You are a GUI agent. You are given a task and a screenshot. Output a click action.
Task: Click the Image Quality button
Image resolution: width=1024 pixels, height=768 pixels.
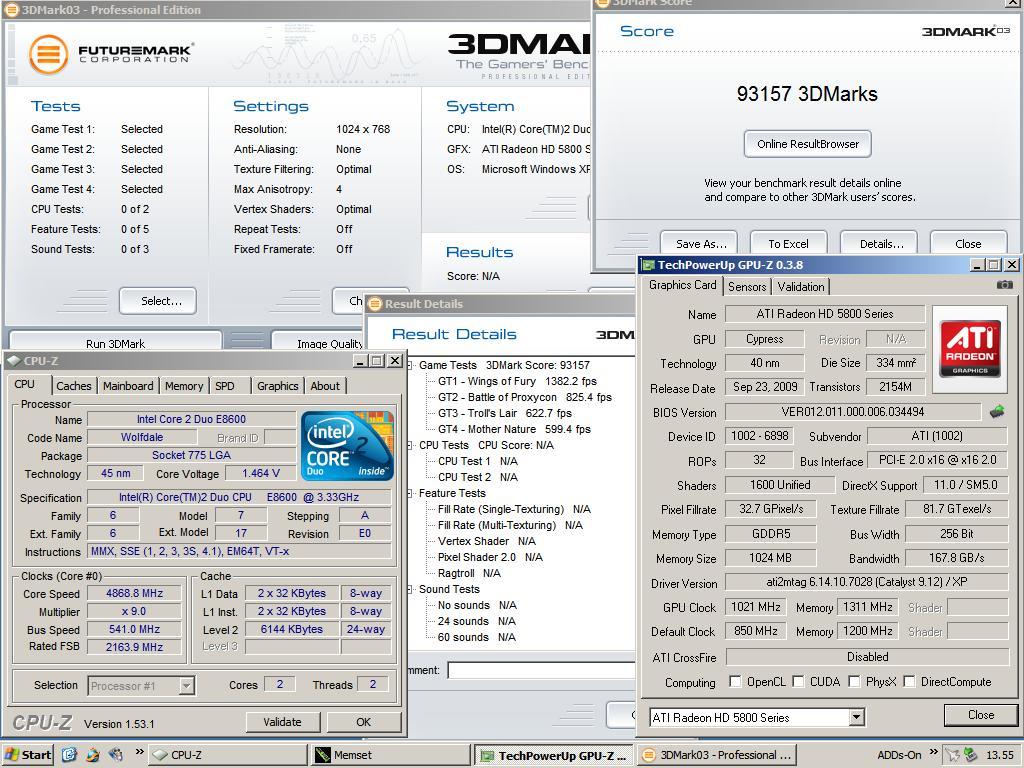[320, 342]
